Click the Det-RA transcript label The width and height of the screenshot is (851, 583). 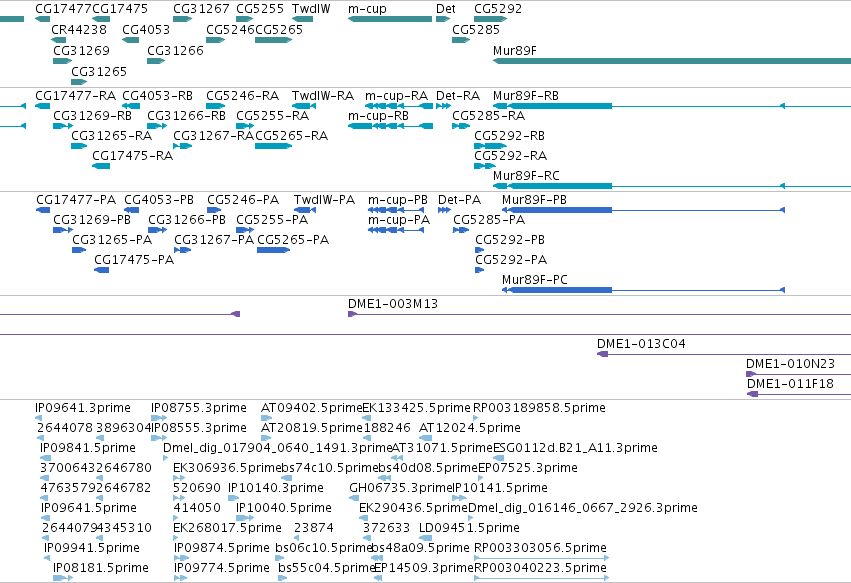point(458,96)
